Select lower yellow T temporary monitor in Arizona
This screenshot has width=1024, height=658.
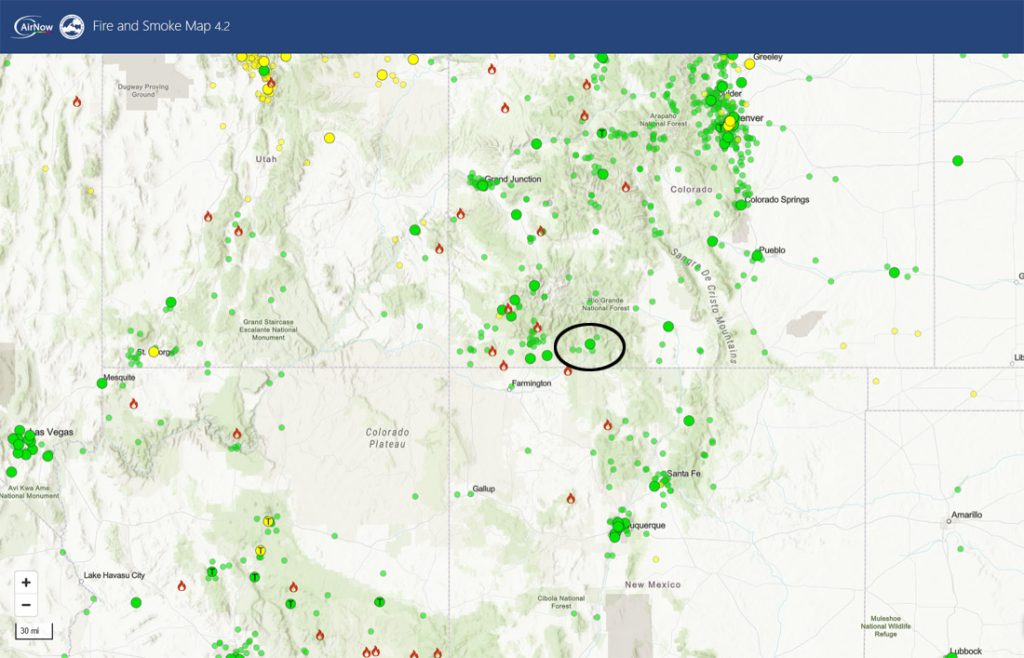click(x=260, y=551)
